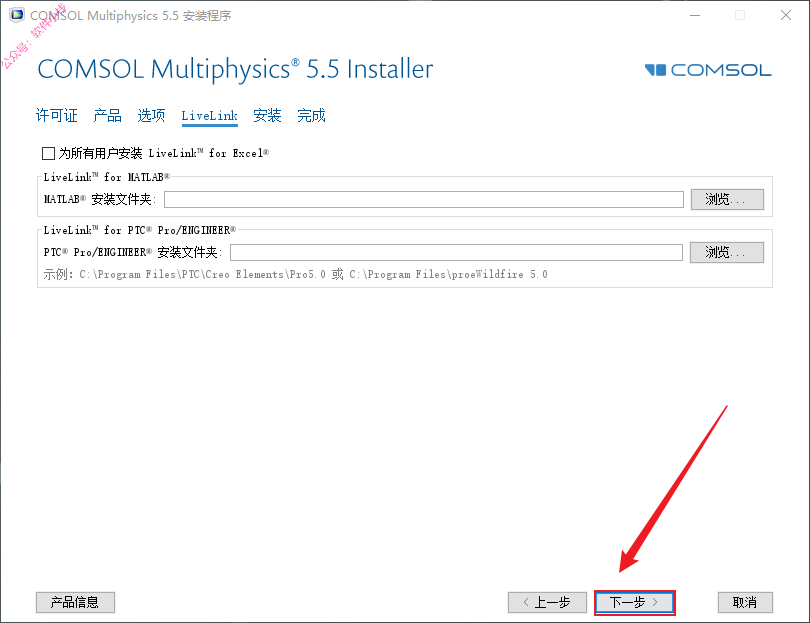The height and width of the screenshot is (623, 810).
Task: Enable install LiveLink for Excel for all users
Action: point(49,153)
